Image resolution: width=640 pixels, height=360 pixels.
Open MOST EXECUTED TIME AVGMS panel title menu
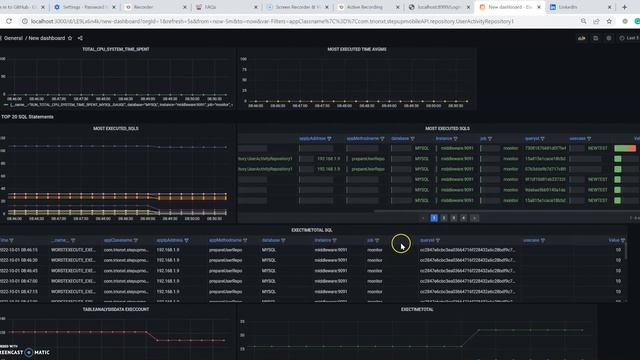[357, 49]
